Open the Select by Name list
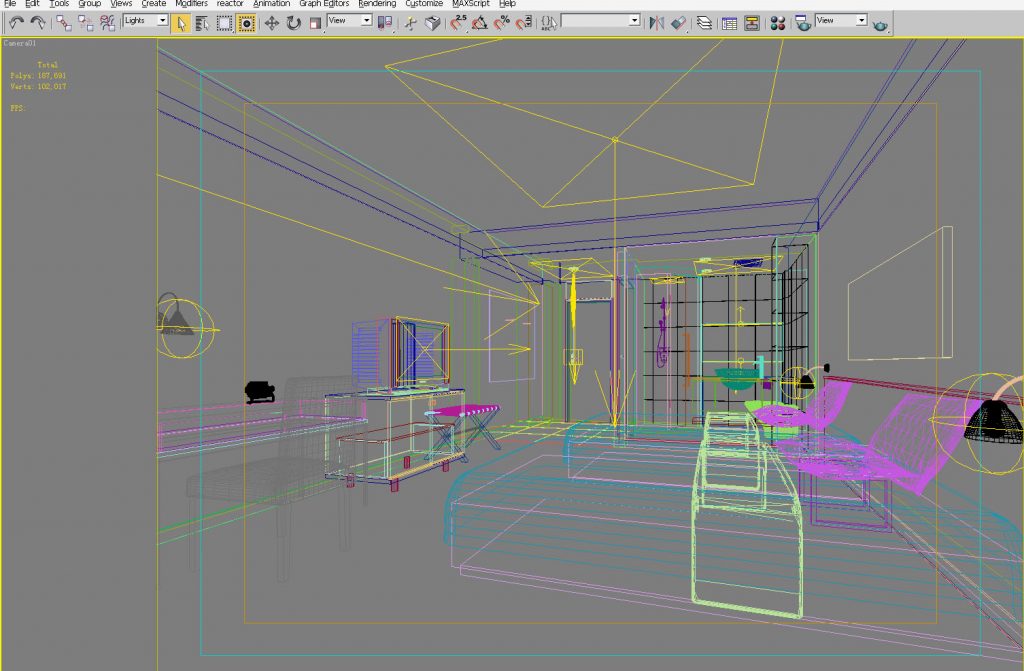Image resolution: width=1024 pixels, height=671 pixels. [x=203, y=22]
